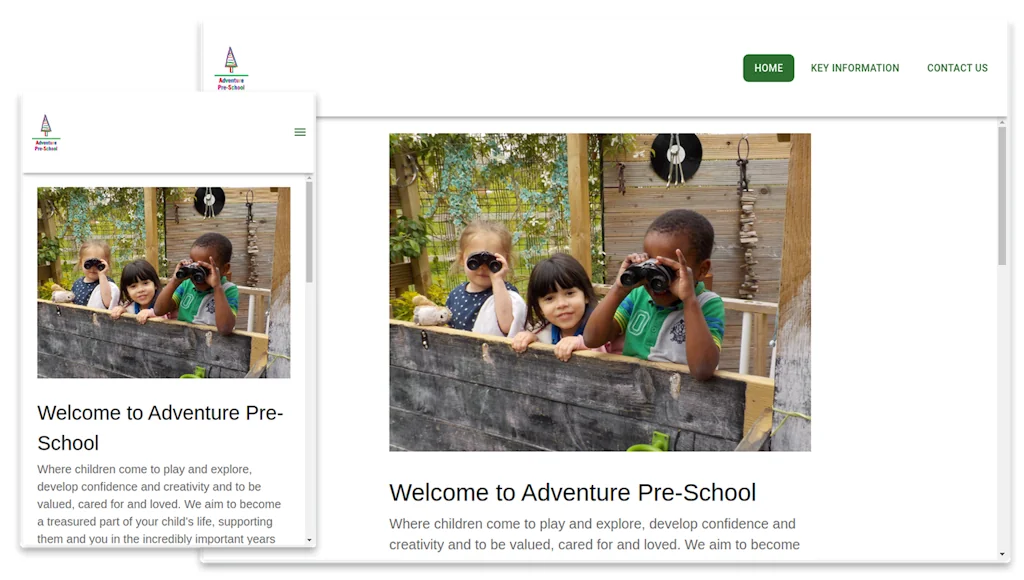1024x580 pixels.
Task: Click the mobile paragraph about 'develop confidence and creativity'
Action: pyautogui.click(x=159, y=504)
